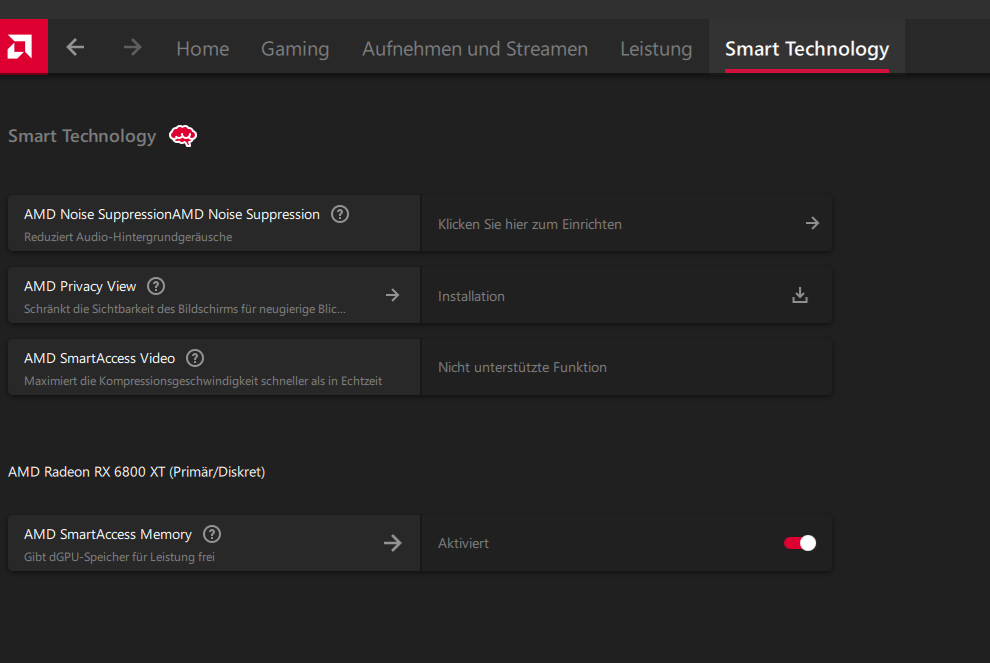Click AMD Noise Suppression label
This screenshot has height=663, width=990.
click(172, 214)
